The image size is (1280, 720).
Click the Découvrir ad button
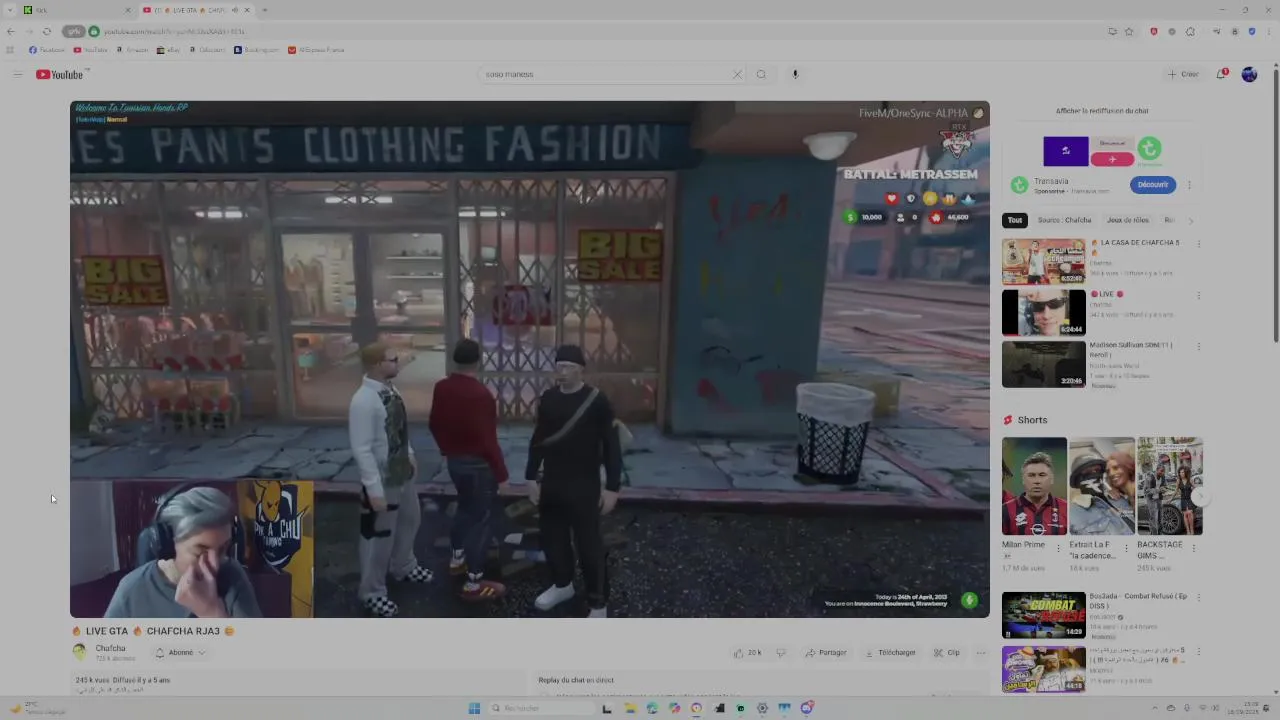coord(1153,185)
